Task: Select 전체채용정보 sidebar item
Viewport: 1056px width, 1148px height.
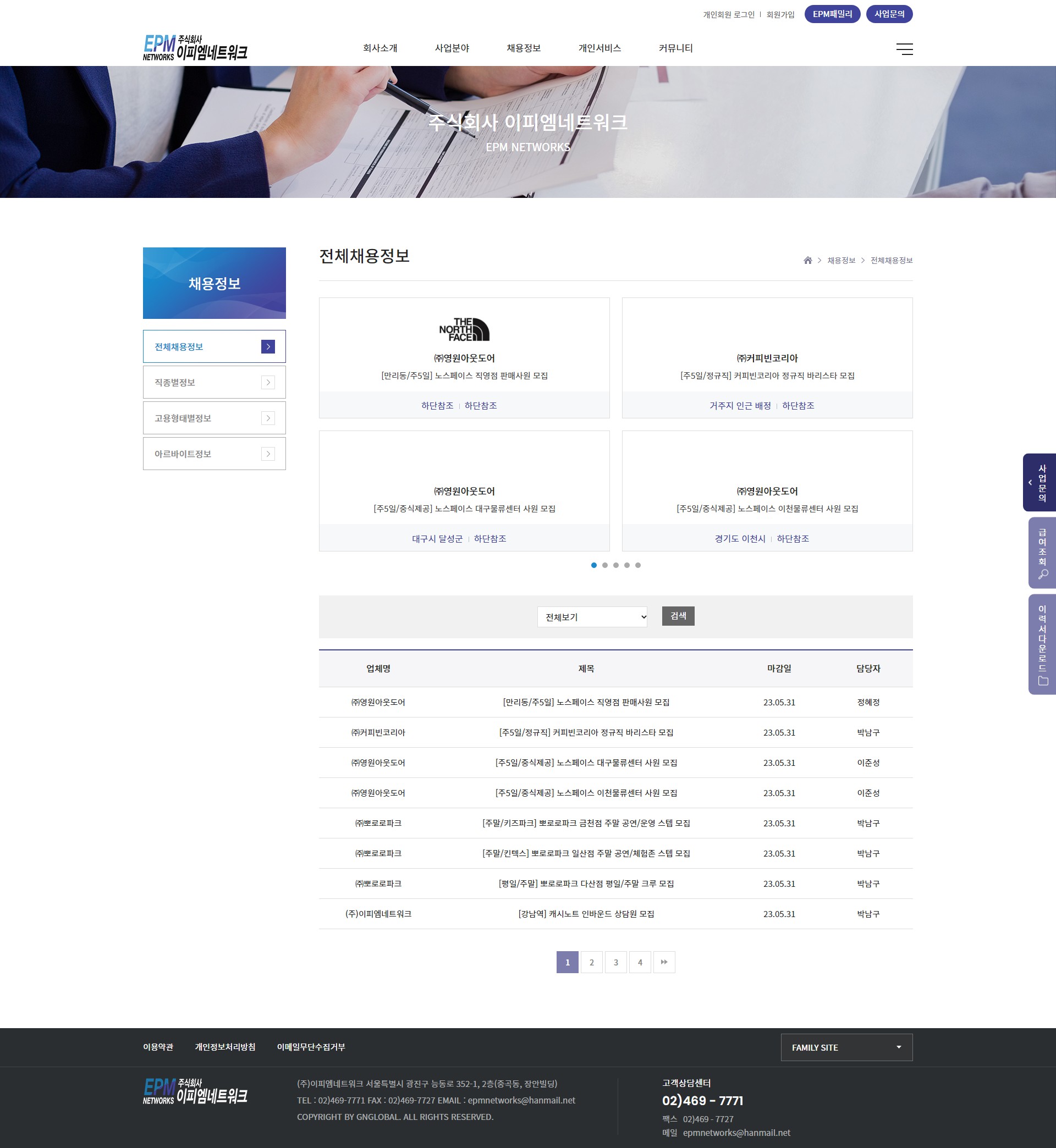Action: (215, 347)
